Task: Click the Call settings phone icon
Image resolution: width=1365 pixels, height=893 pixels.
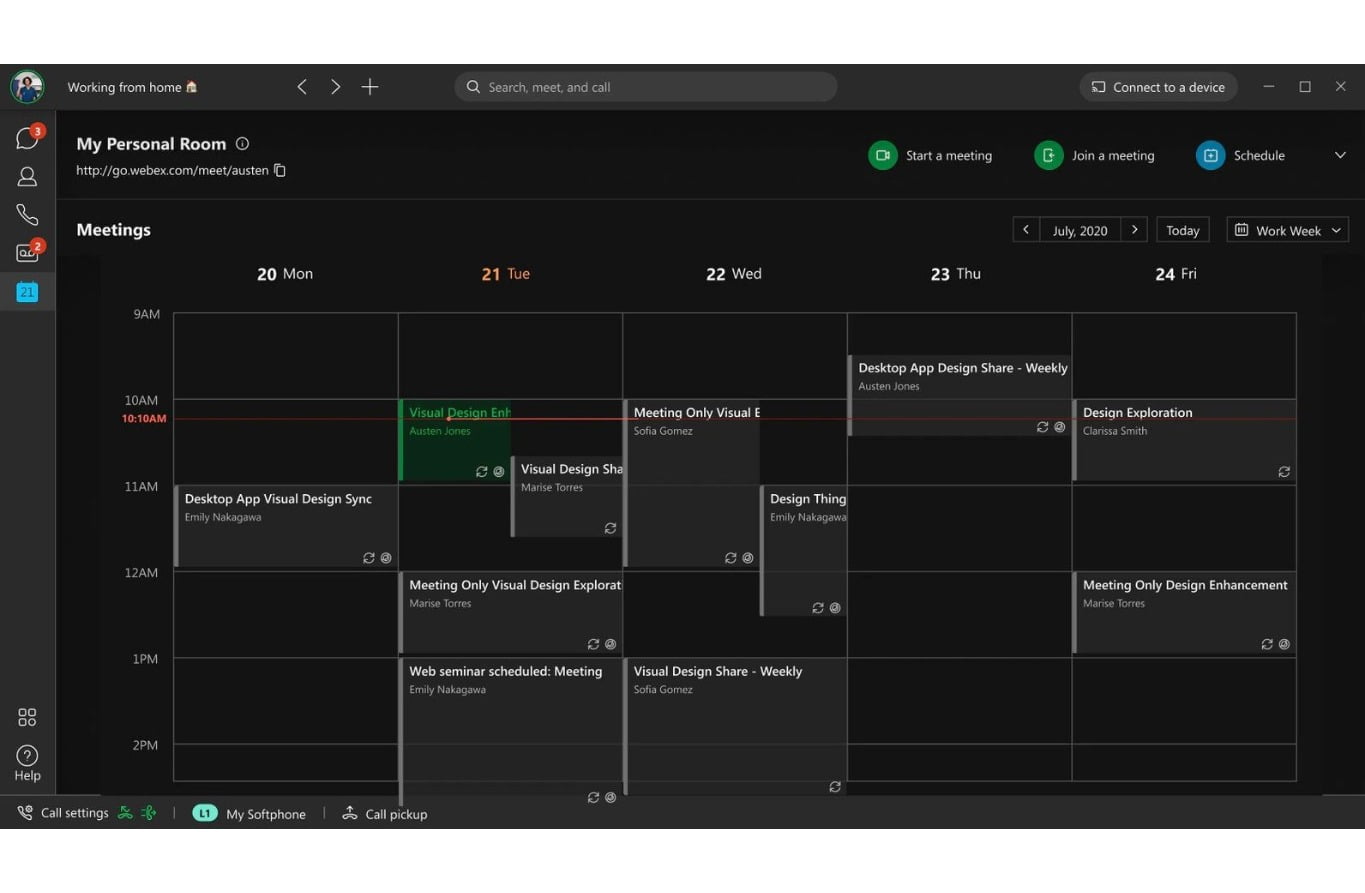Action: (x=25, y=813)
